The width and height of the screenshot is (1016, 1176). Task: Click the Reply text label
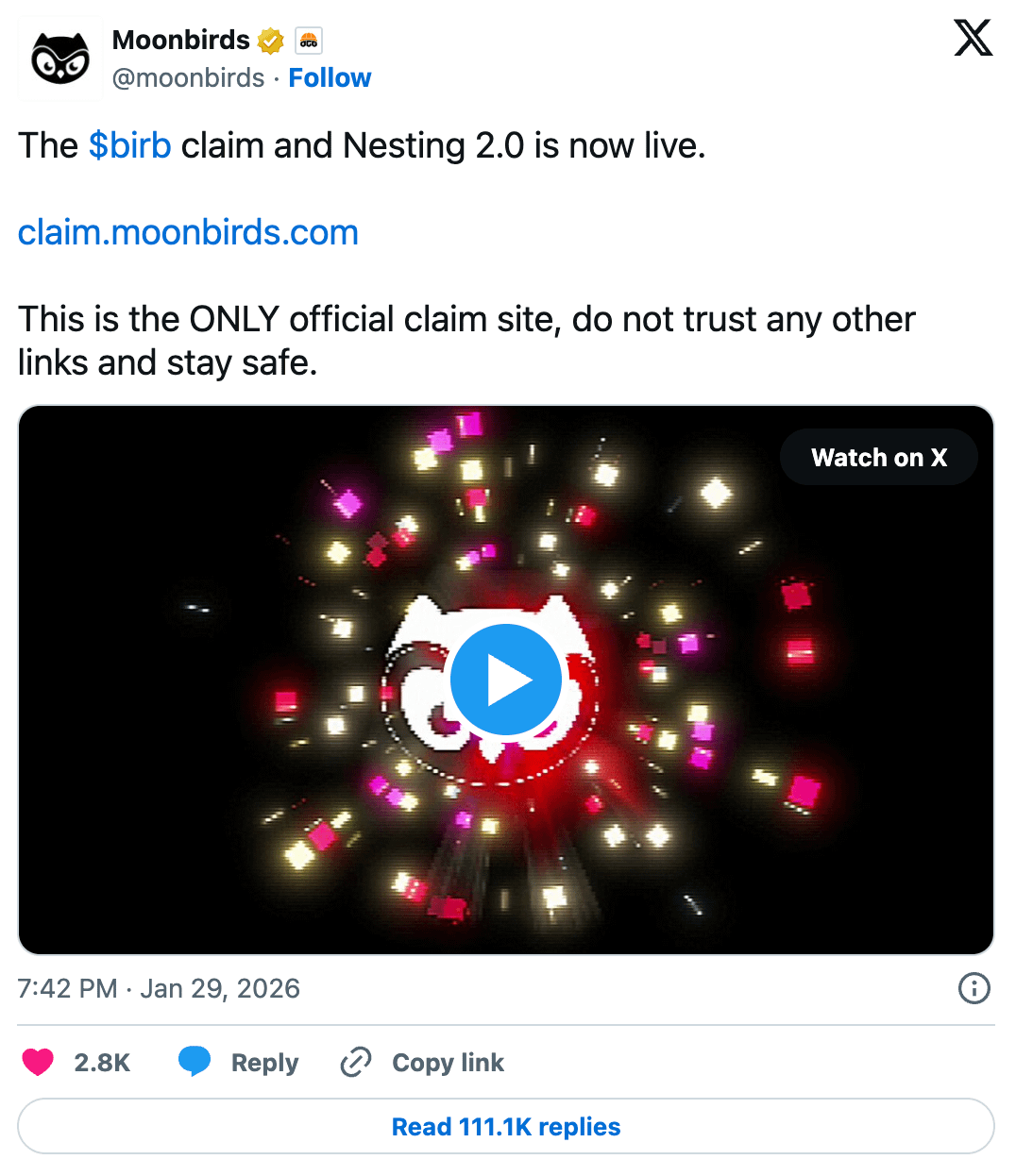click(x=264, y=1063)
